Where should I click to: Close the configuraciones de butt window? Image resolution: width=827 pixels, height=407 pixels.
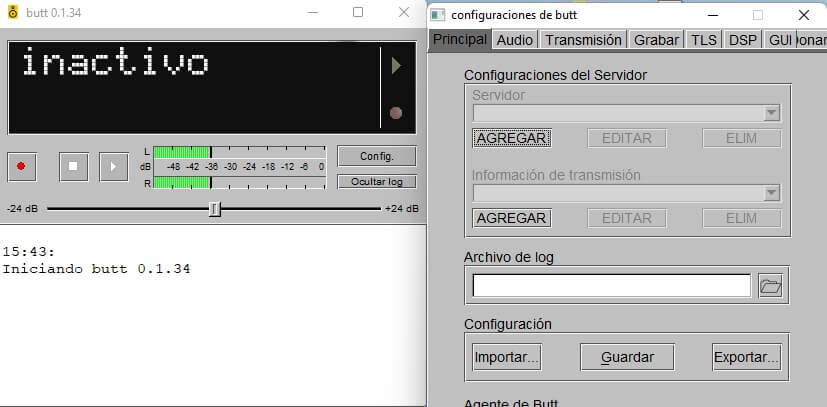803,15
